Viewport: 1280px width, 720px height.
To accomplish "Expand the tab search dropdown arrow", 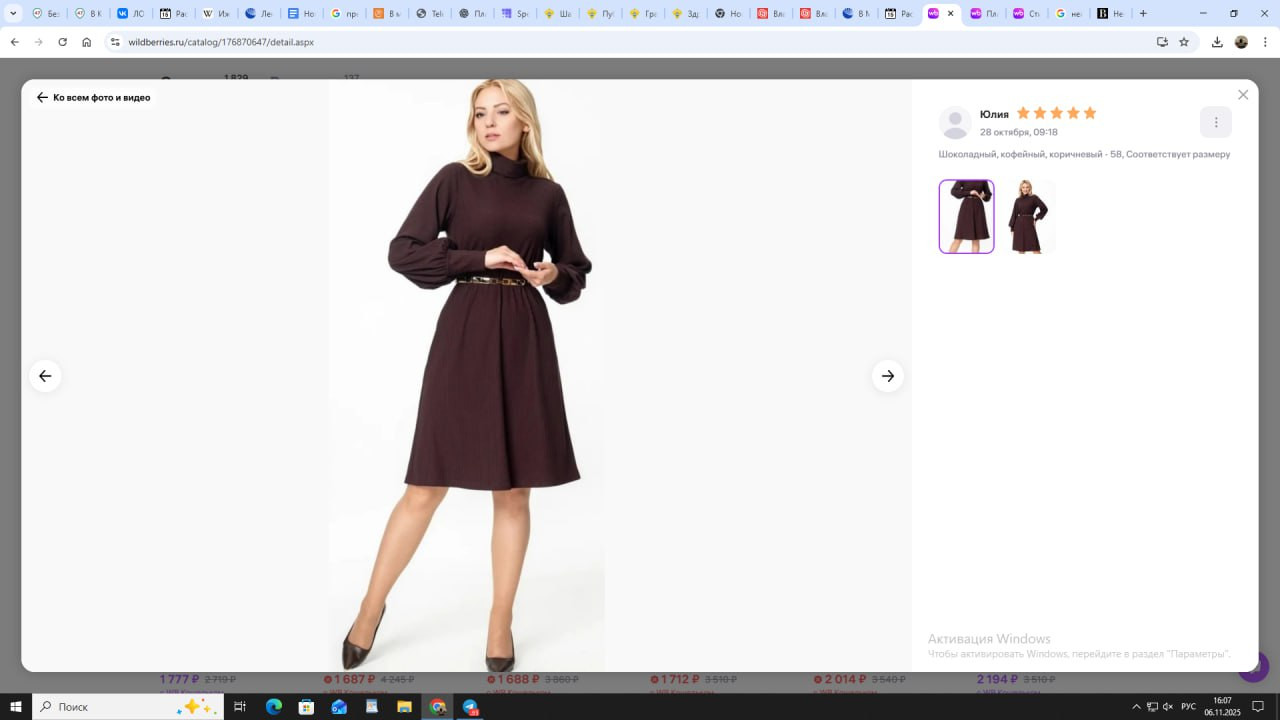I will (x=13, y=14).
